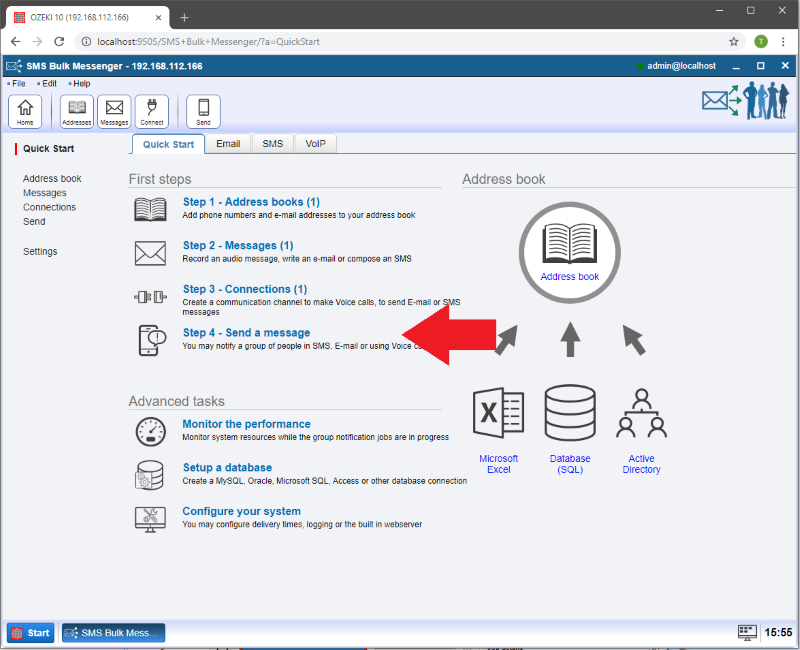Select Settings in the left sidebar

pos(40,252)
